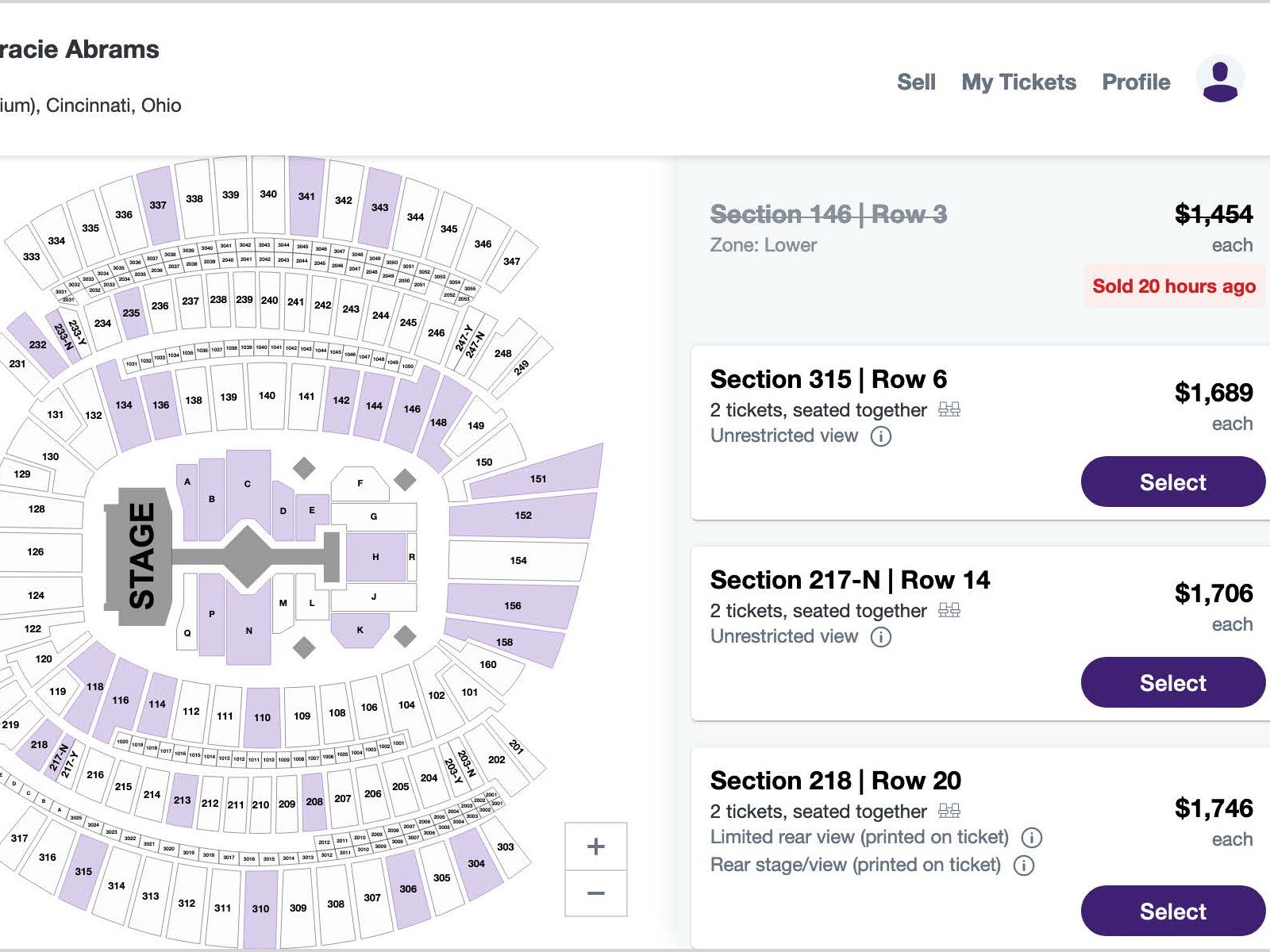This screenshot has height=952, width=1270.
Task: Select the Section 217-N Row 14 tickets
Action: pyautogui.click(x=1173, y=682)
